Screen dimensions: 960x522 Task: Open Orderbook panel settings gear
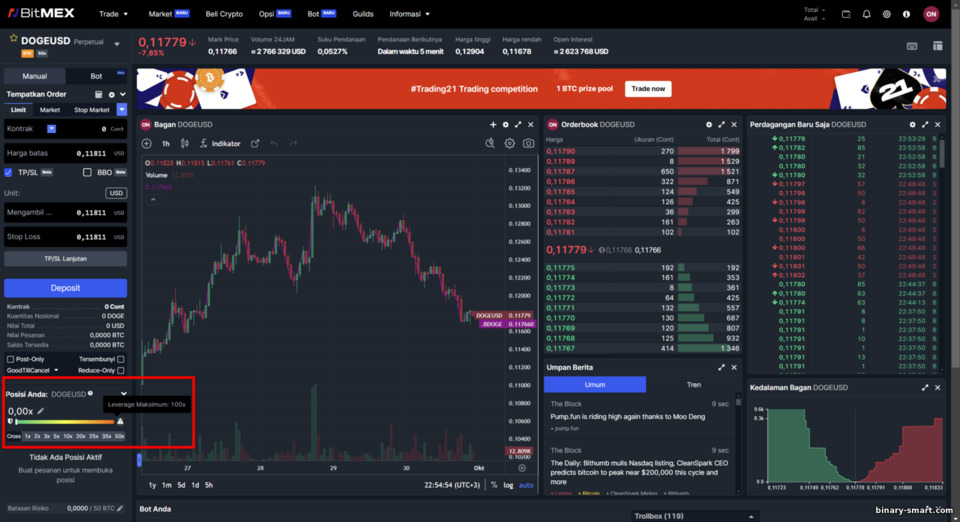pyautogui.click(x=709, y=124)
